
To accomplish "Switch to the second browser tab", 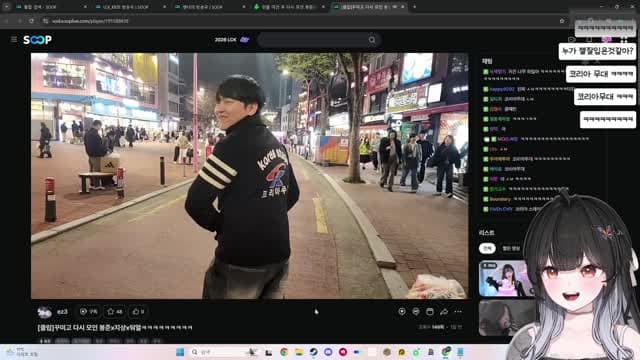I will 130,7.
